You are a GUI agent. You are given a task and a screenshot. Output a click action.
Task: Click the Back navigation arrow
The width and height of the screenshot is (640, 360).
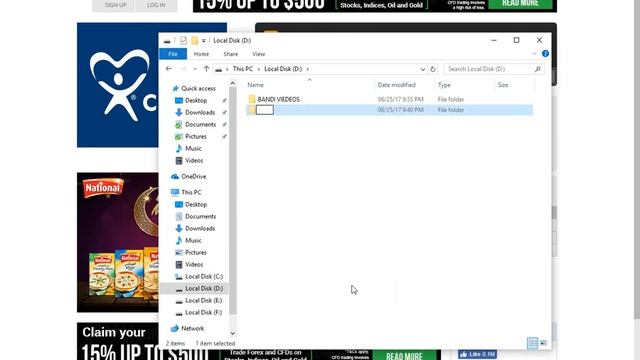[x=169, y=69]
